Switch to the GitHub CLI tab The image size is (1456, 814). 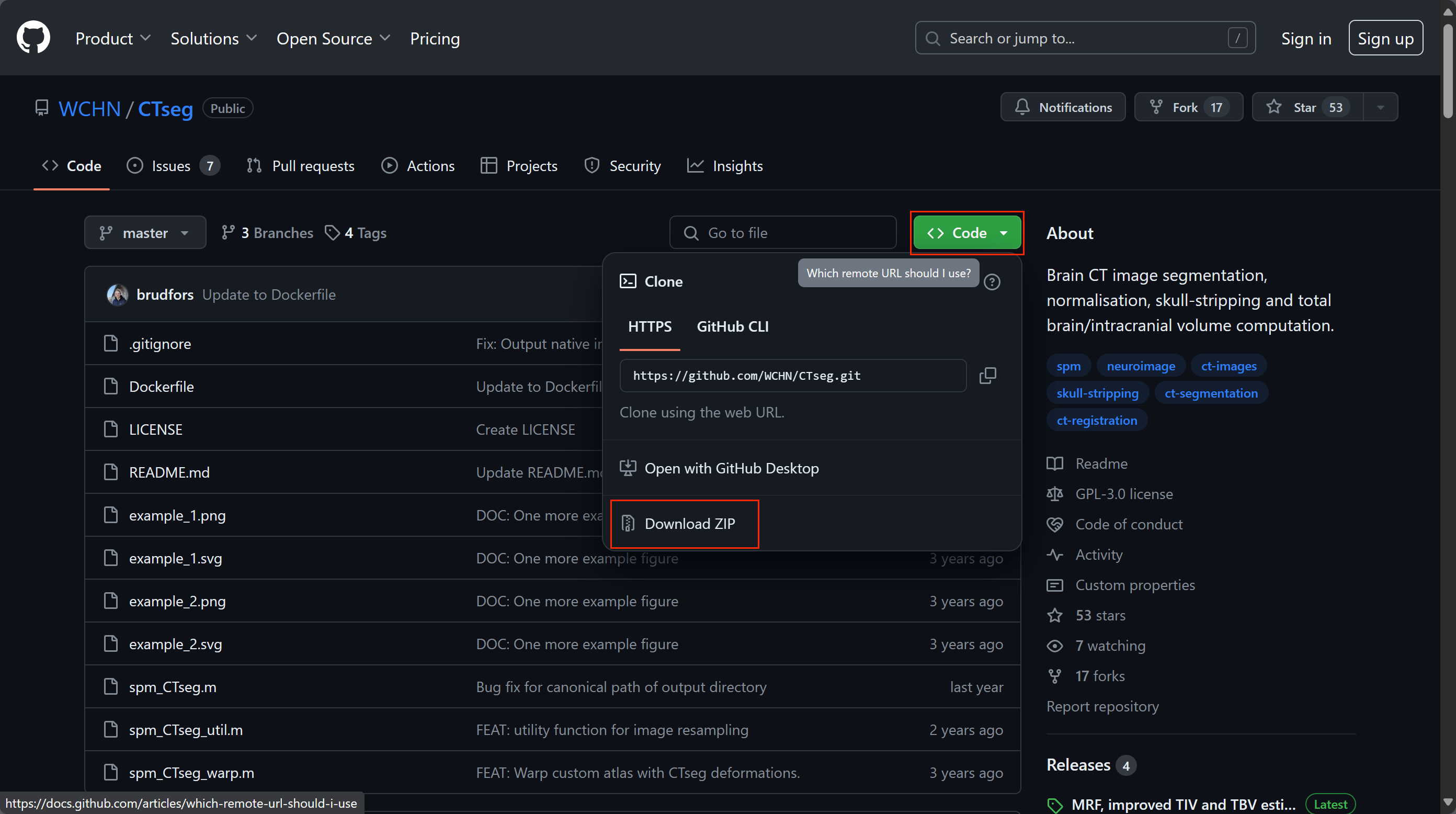tap(732, 327)
